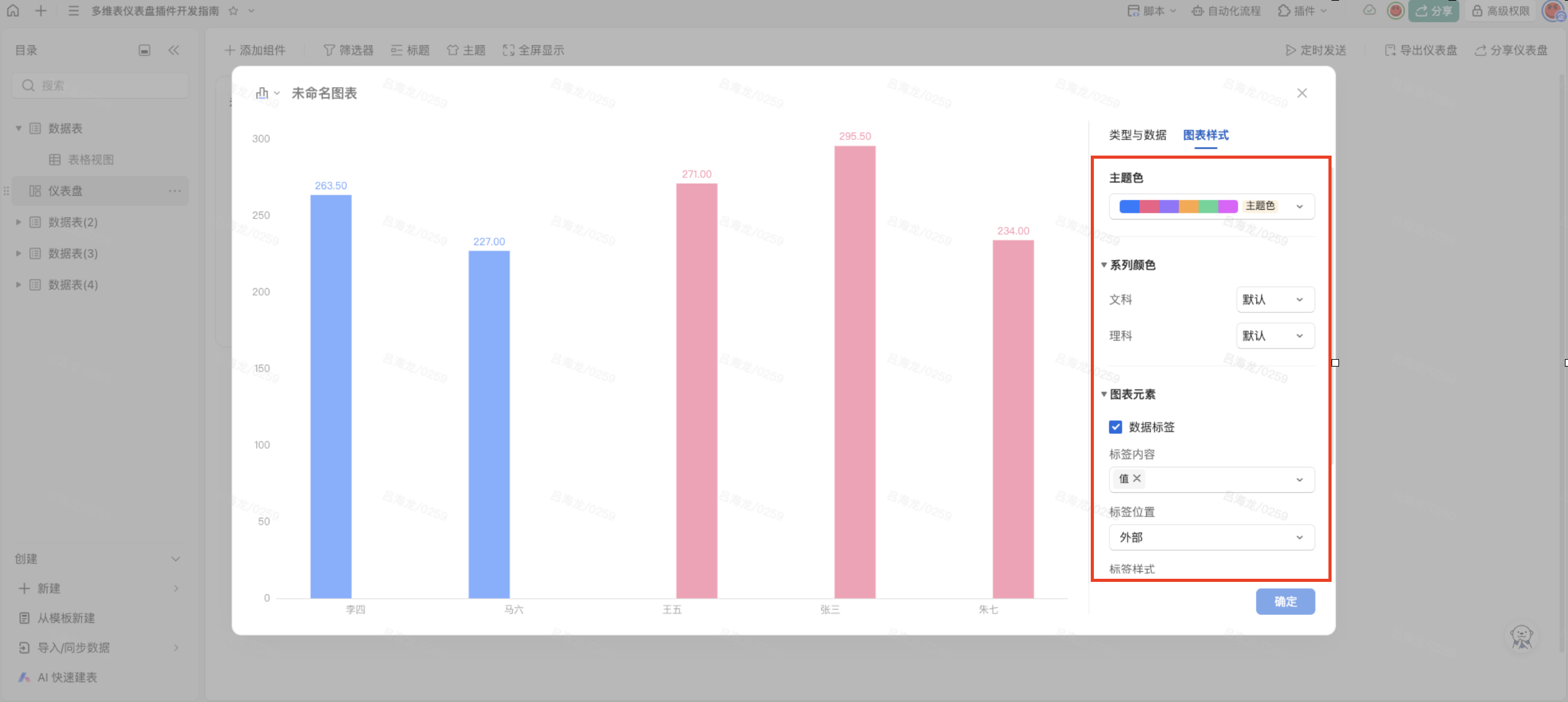Open the label position dropdown

pos(1211,537)
